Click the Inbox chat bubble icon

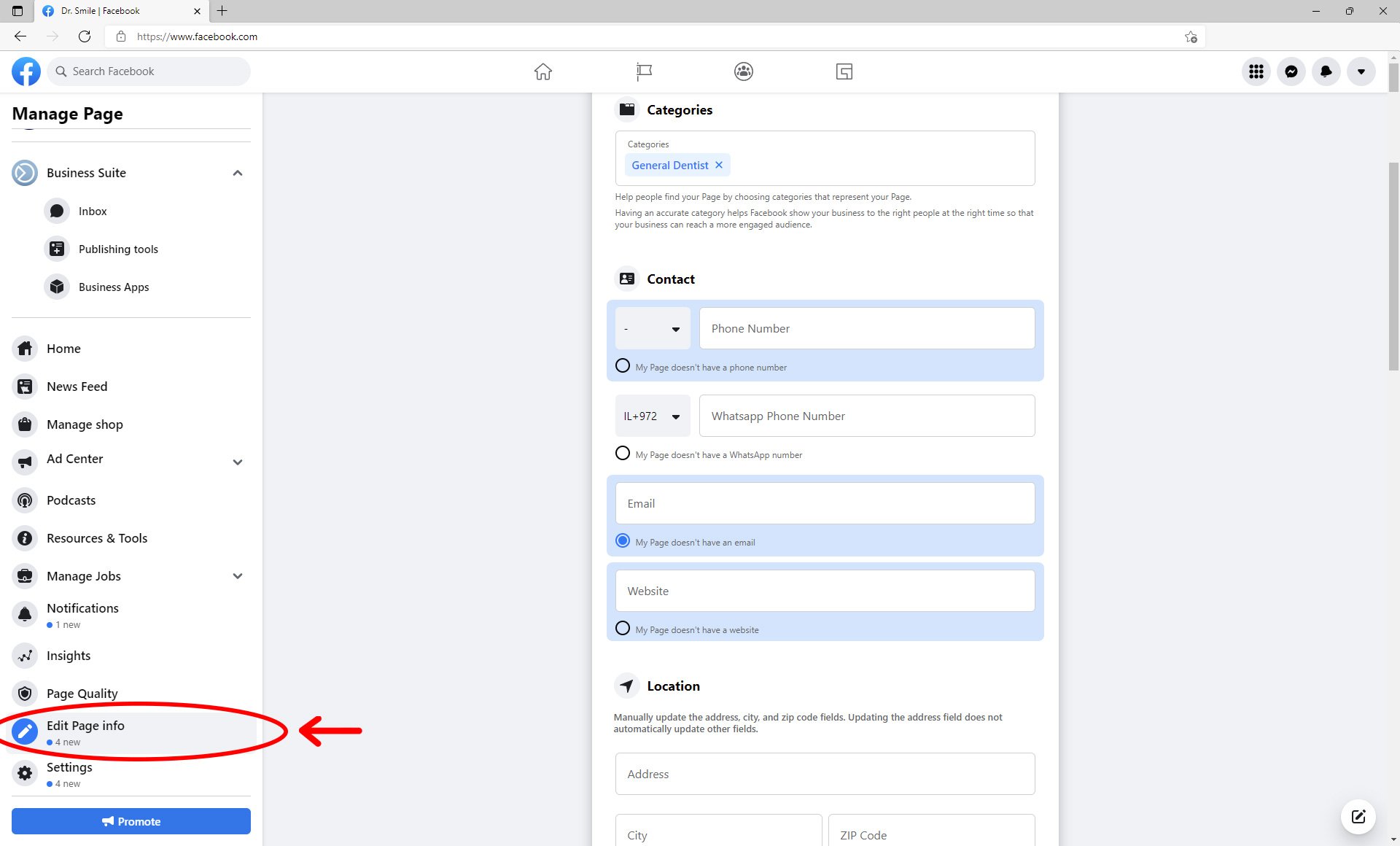57,211
